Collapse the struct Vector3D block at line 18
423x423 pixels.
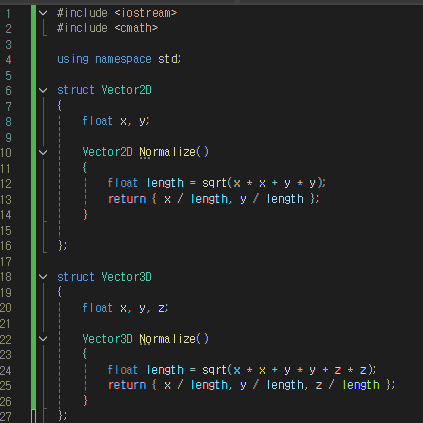click(43, 277)
